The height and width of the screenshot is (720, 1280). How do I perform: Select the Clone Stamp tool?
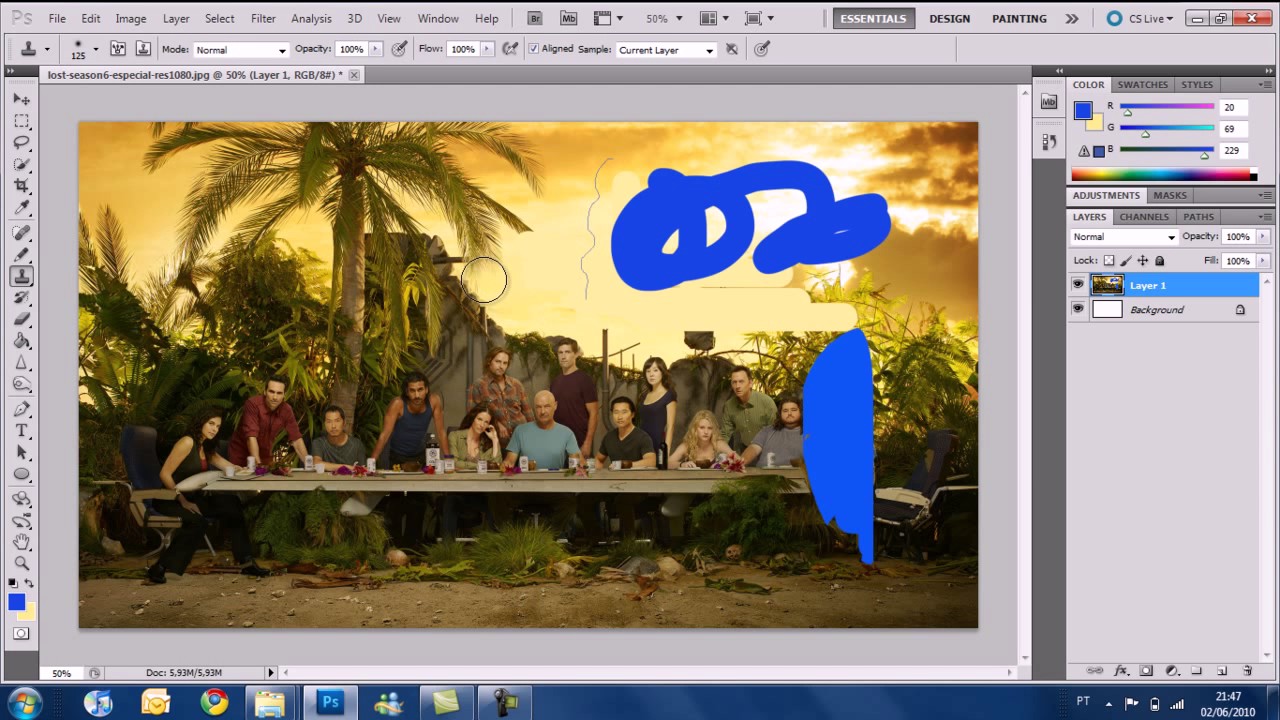click(x=21, y=277)
